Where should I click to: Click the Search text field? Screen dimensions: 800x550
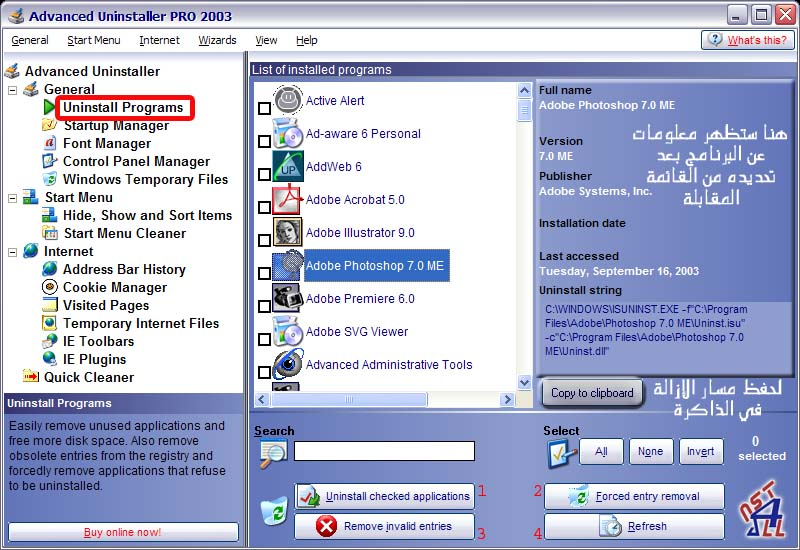pyautogui.click(x=384, y=451)
